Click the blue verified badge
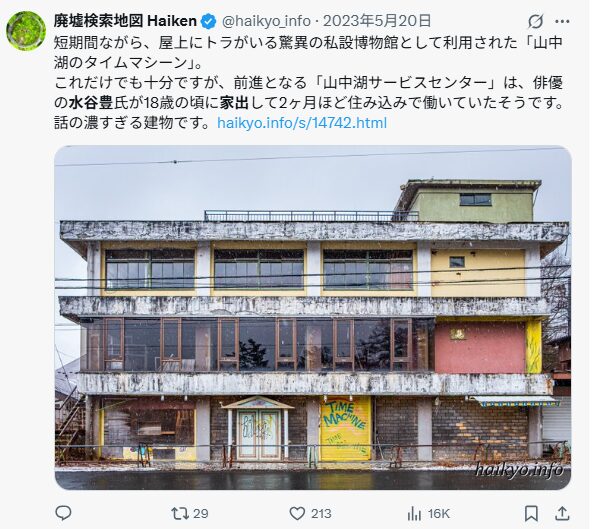 pos(208,21)
